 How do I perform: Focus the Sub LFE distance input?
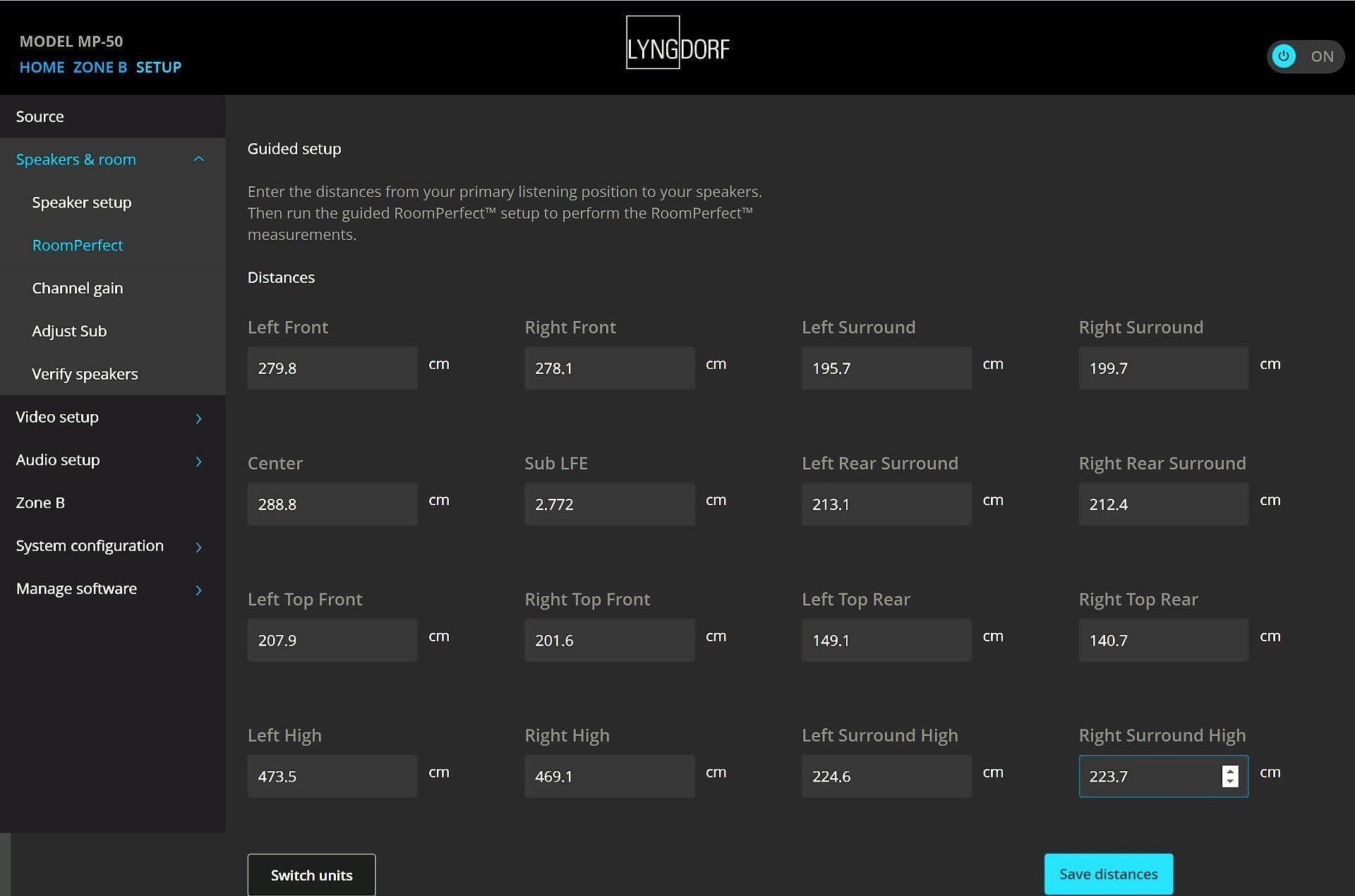[x=609, y=504]
